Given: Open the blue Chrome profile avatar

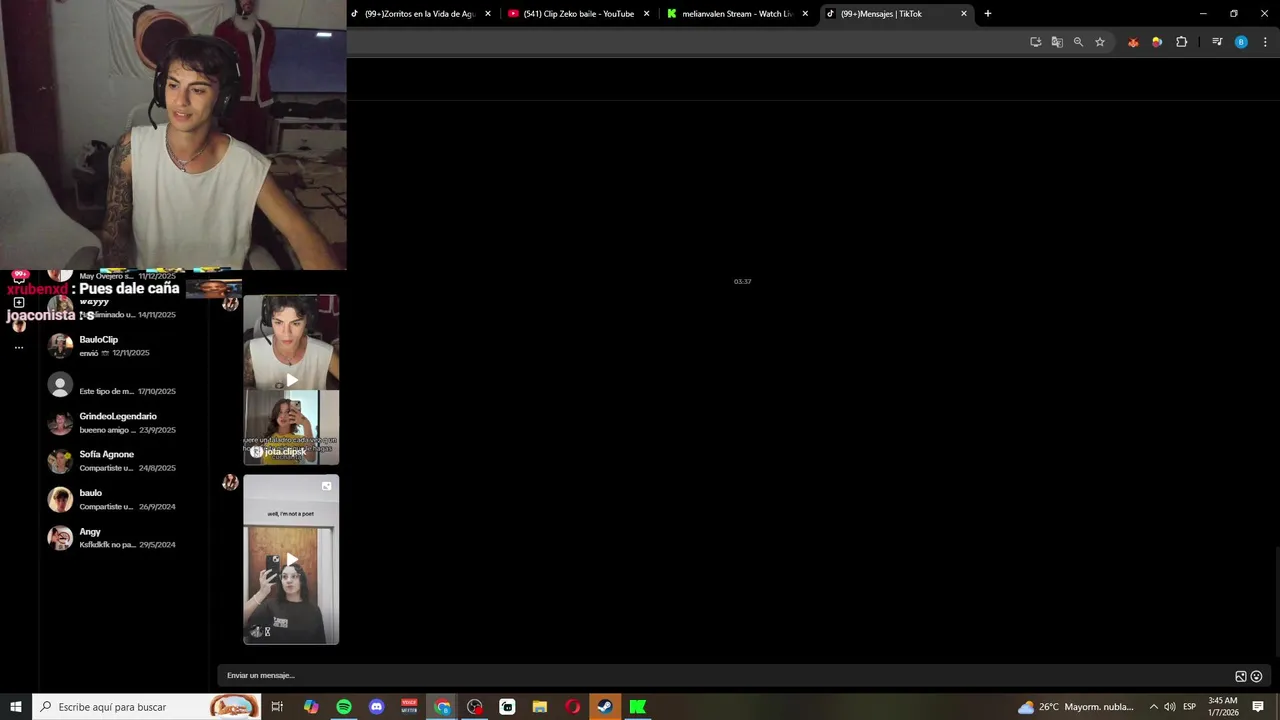Looking at the screenshot, I should tap(1241, 42).
